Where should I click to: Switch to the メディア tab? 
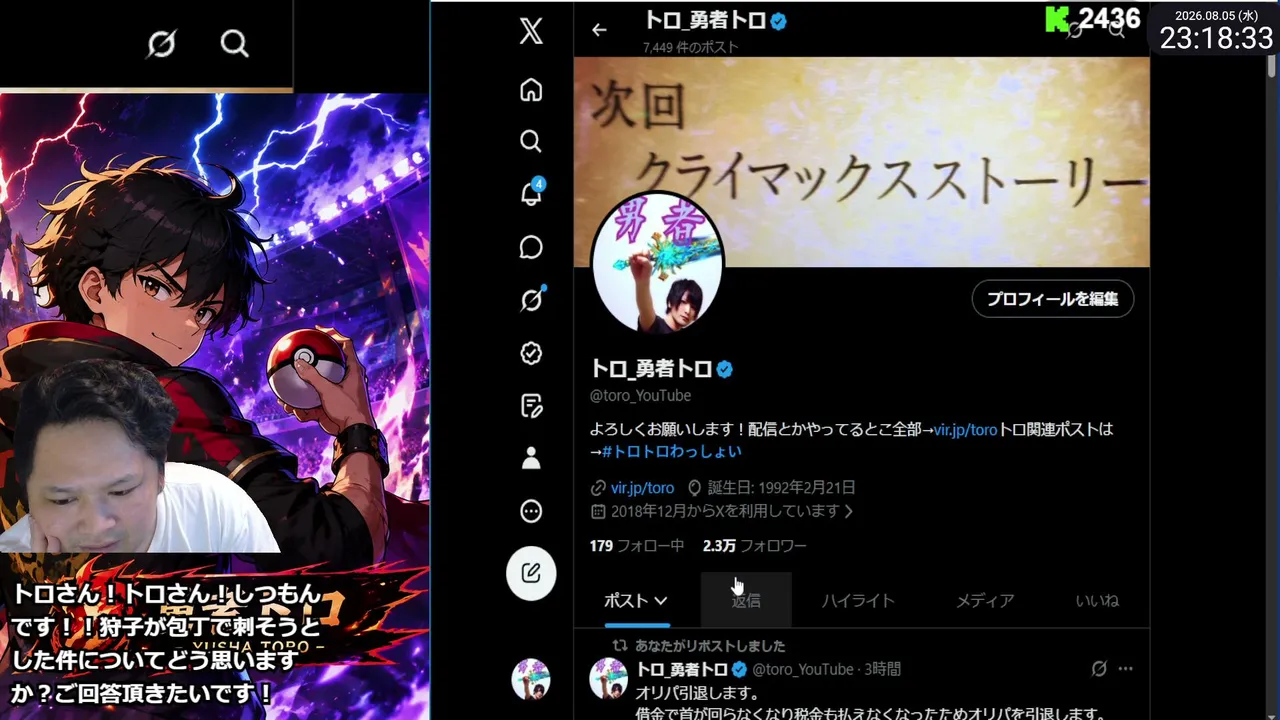click(985, 600)
